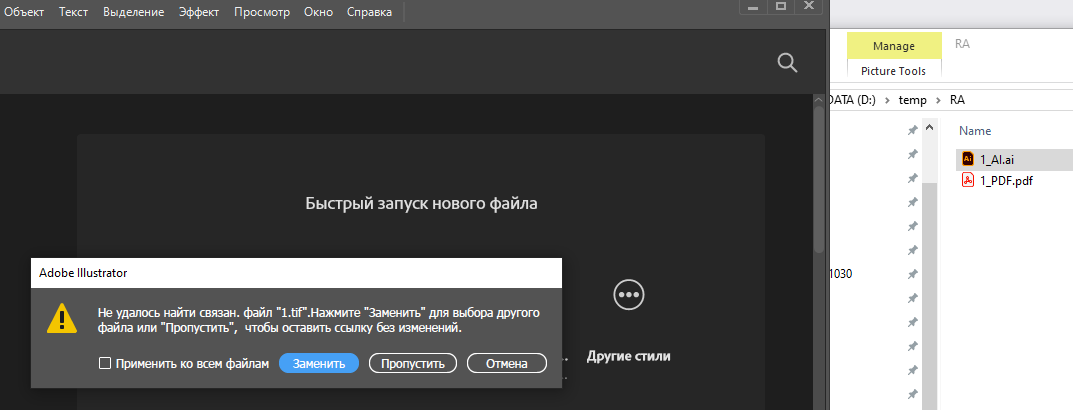This screenshot has height=410, width=1073.
Task: Enable the Применить ко всем файлам checkbox
Action: click(x=105, y=364)
